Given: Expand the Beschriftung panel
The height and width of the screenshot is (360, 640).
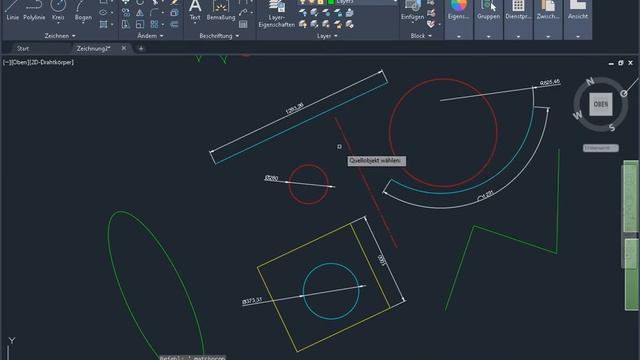Looking at the screenshot, I should click(219, 36).
